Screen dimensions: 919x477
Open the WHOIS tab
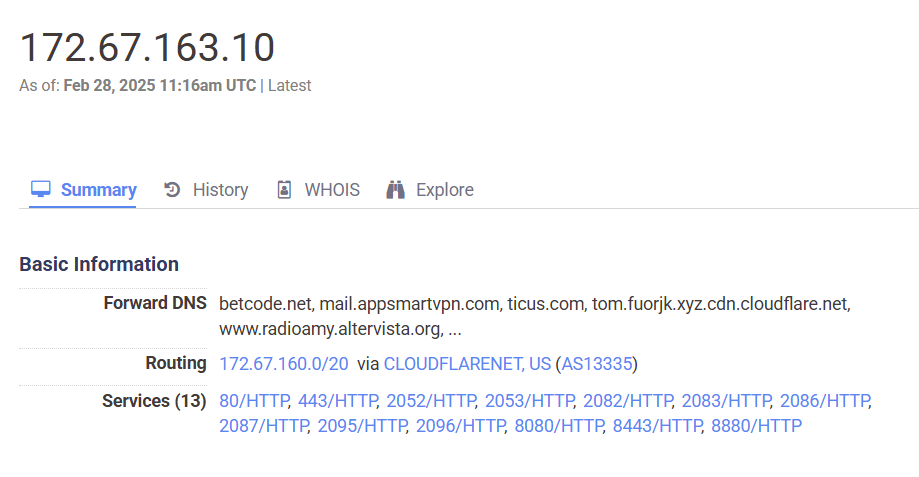(x=332, y=190)
